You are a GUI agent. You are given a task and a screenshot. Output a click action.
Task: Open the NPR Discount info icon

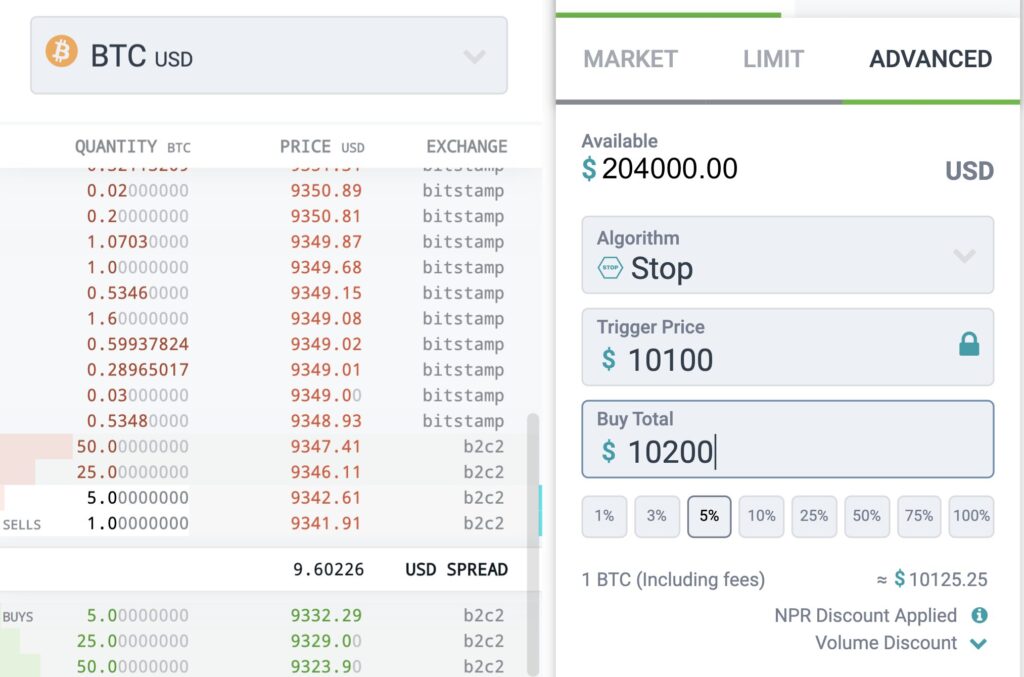coord(979,615)
